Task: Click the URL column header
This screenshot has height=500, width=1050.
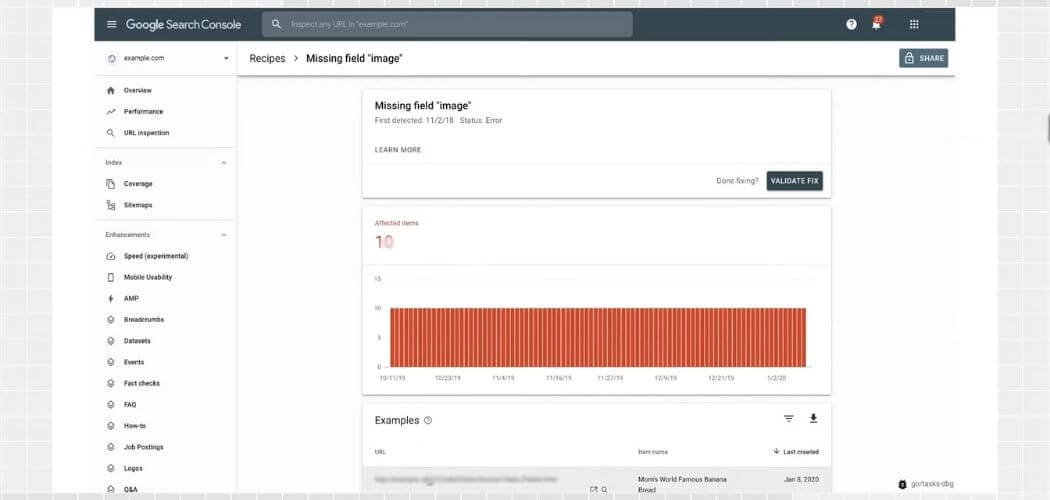Action: click(380, 452)
